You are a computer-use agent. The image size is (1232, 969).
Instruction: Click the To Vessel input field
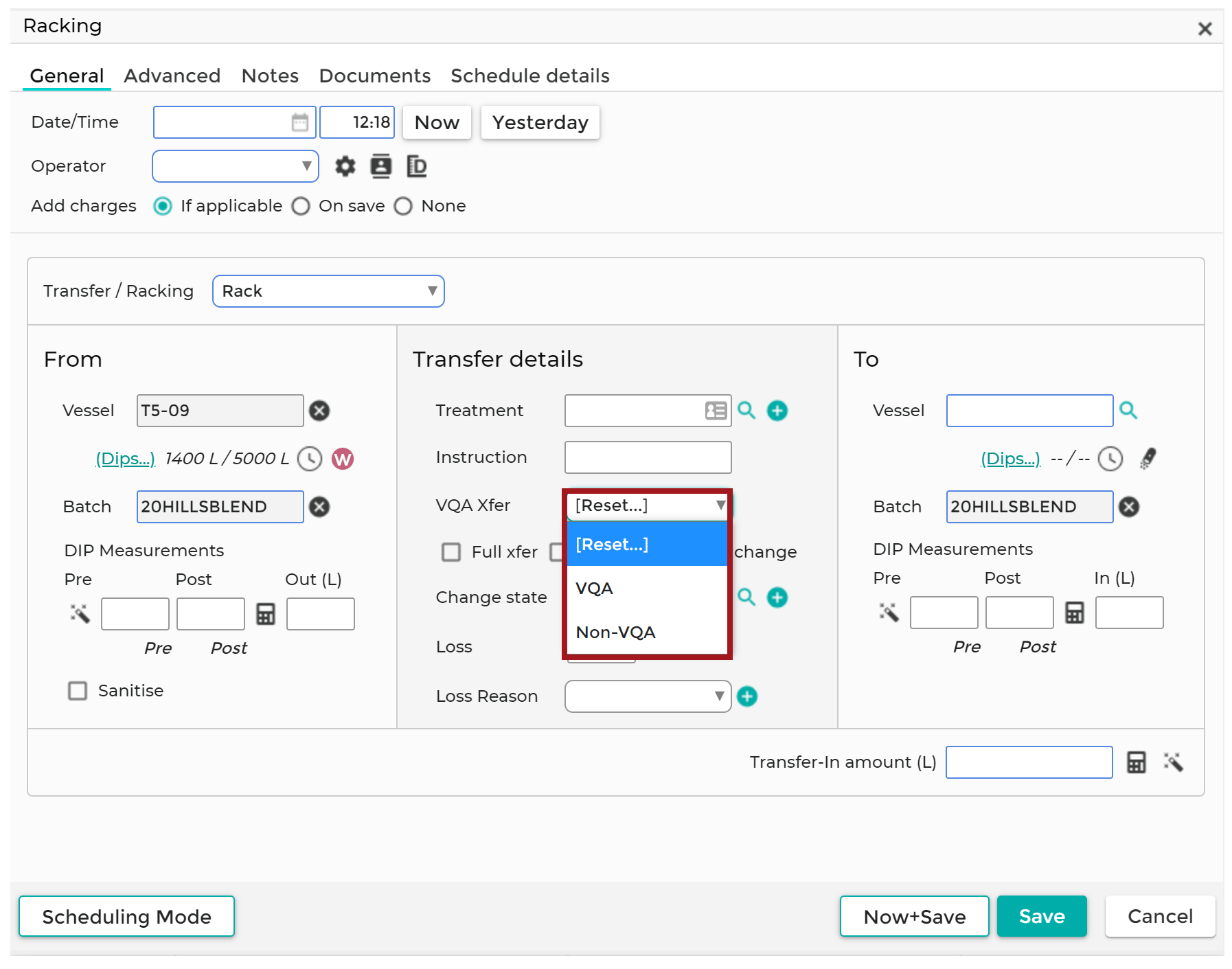(x=1029, y=411)
